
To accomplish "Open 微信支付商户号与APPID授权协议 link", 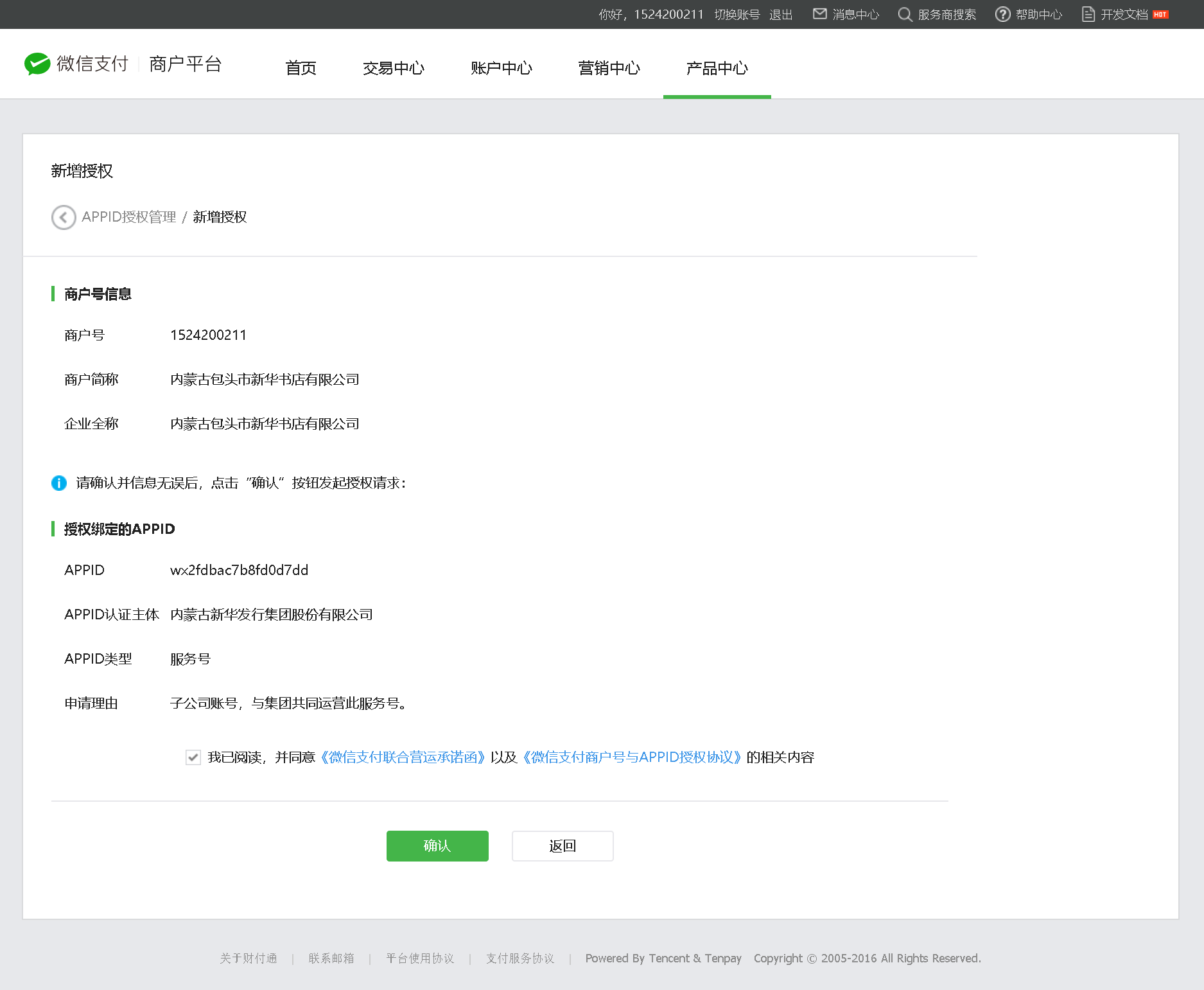I will pos(632,757).
